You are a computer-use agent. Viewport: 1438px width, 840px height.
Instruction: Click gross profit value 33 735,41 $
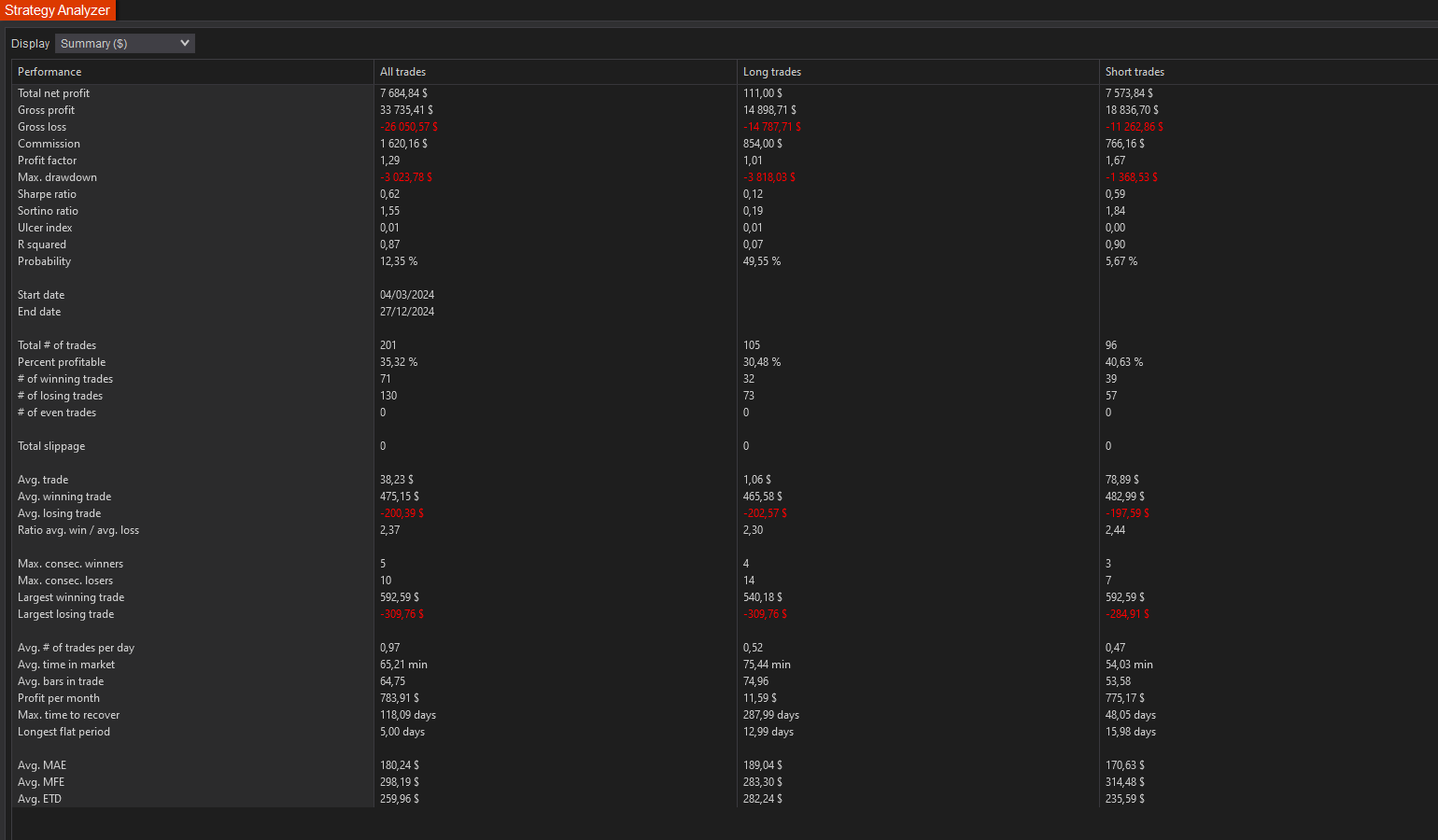tap(406, 110)
